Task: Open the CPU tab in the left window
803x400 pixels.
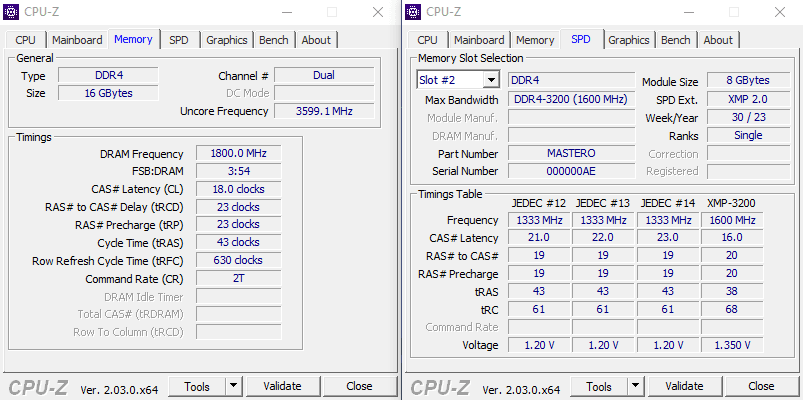Action: [25, 40]
